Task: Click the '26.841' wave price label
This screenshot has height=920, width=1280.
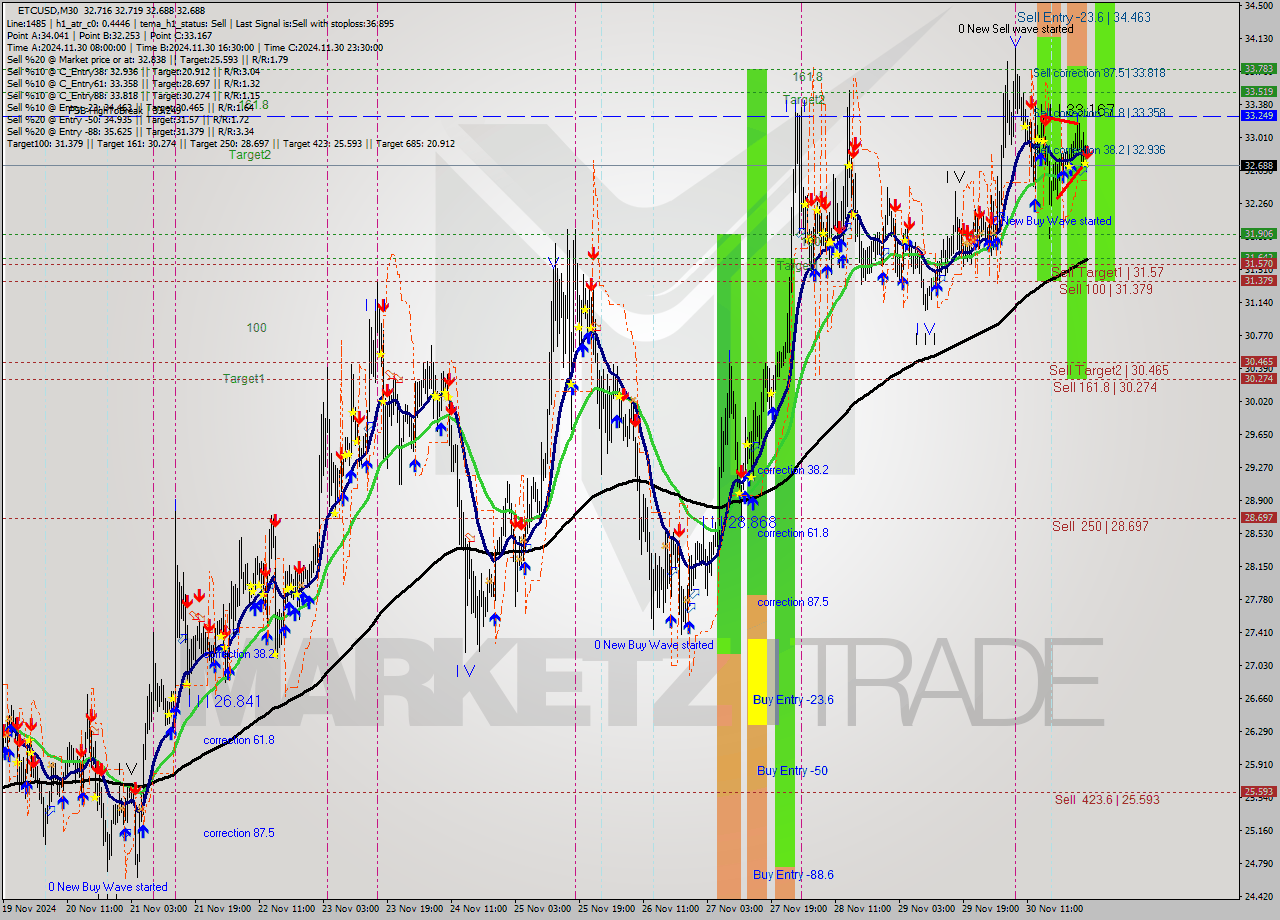Action: [236, 702]
